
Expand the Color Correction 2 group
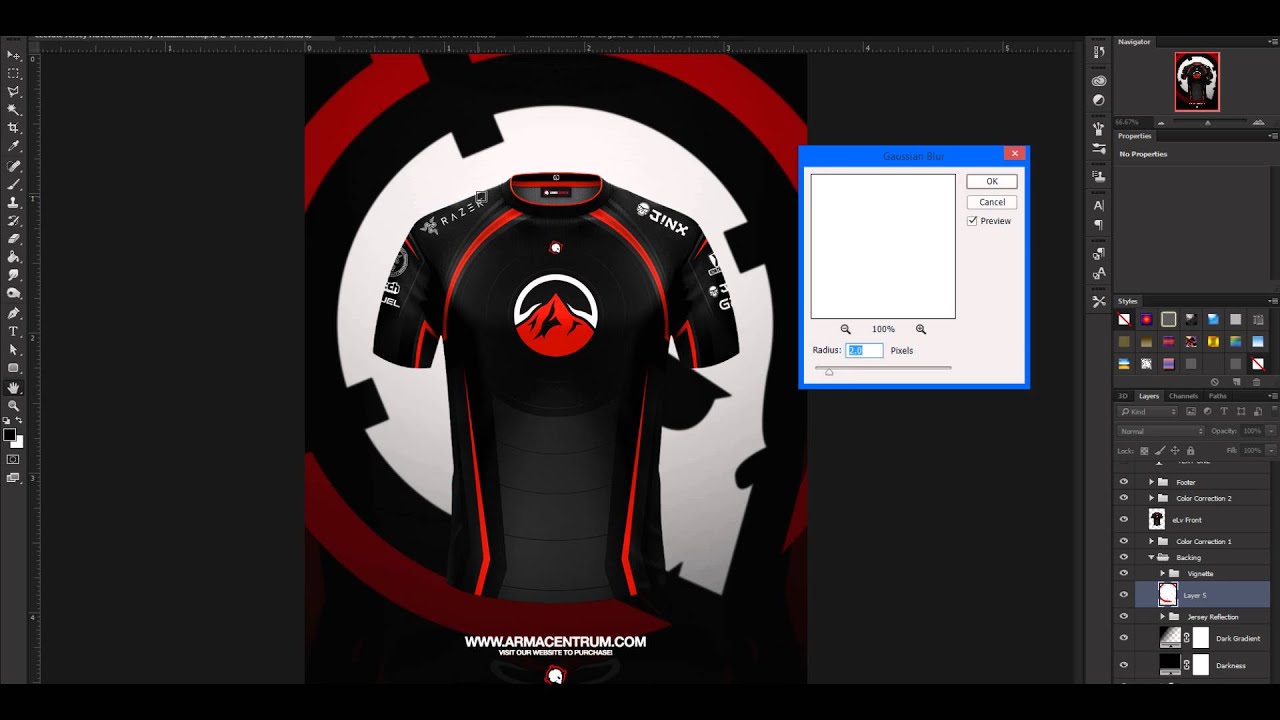pyautogui.click(x=1151, y=498)
